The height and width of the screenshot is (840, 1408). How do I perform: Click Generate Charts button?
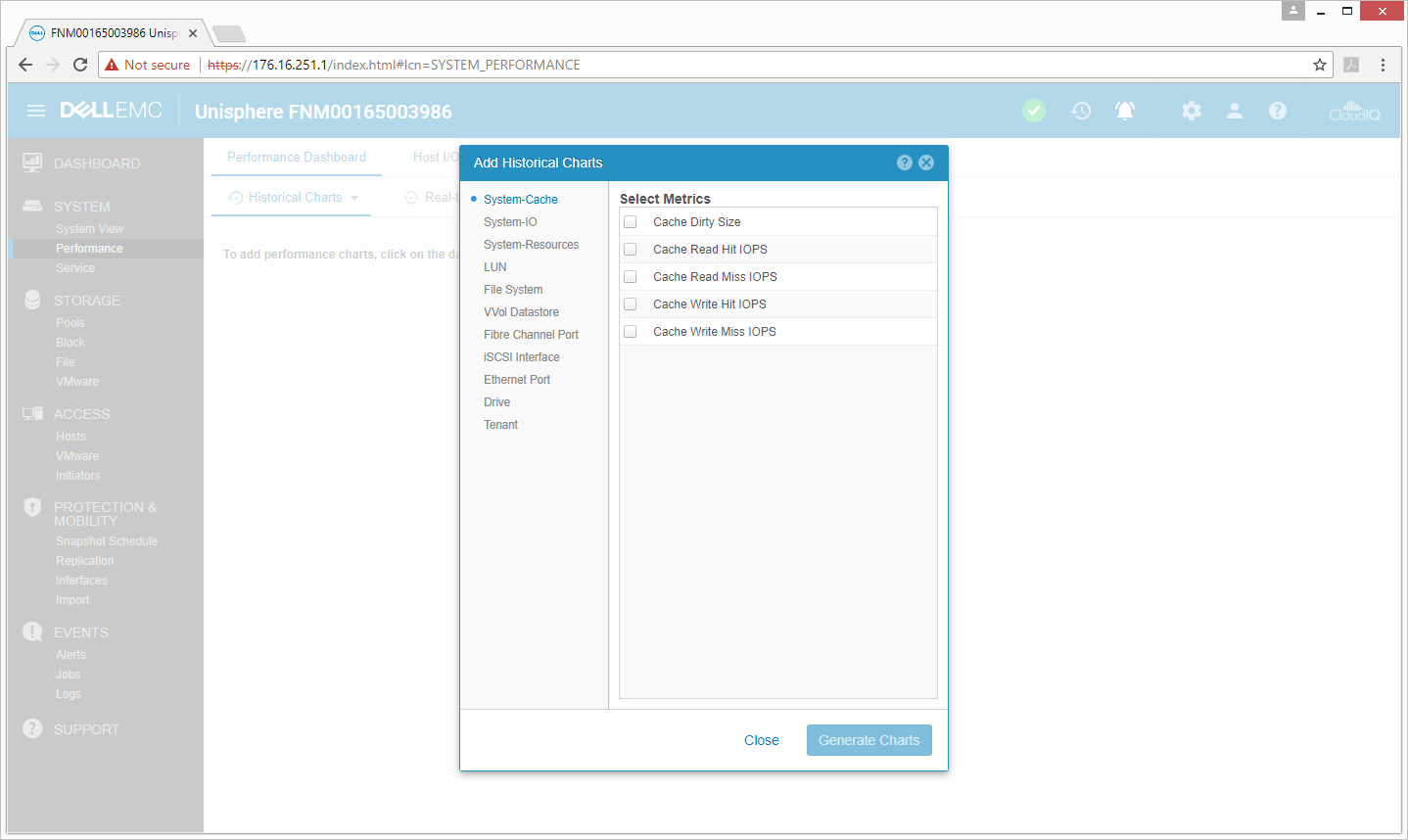point(869,740)
